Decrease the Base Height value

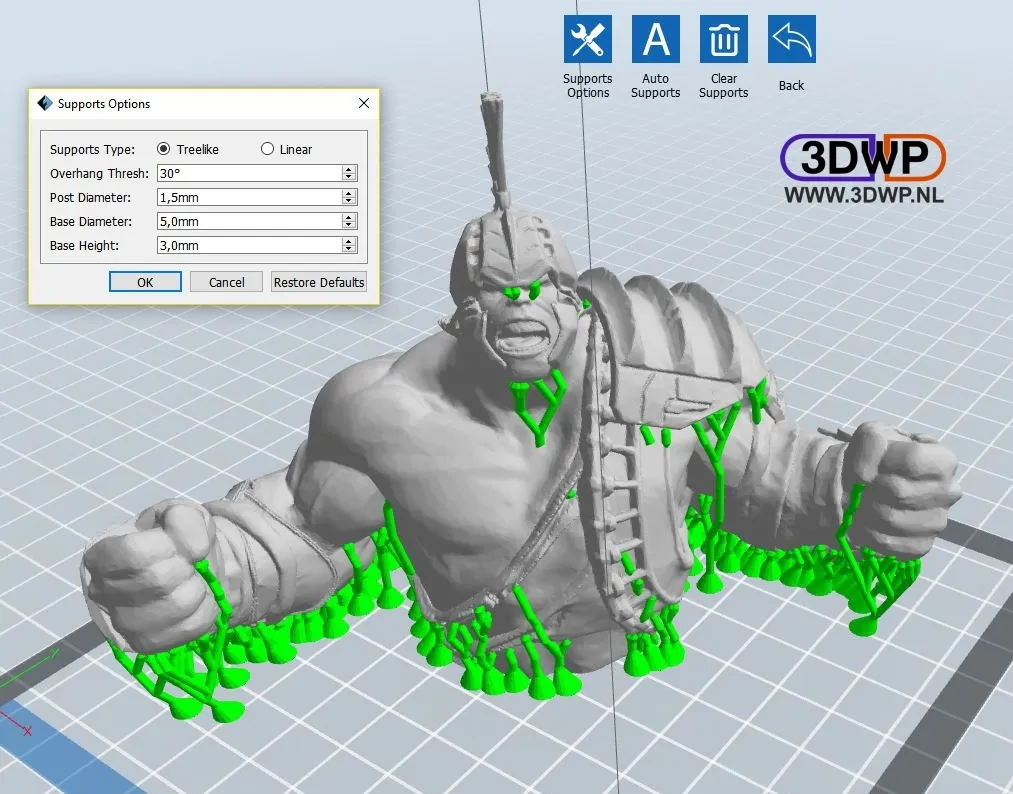click(349, 249)
